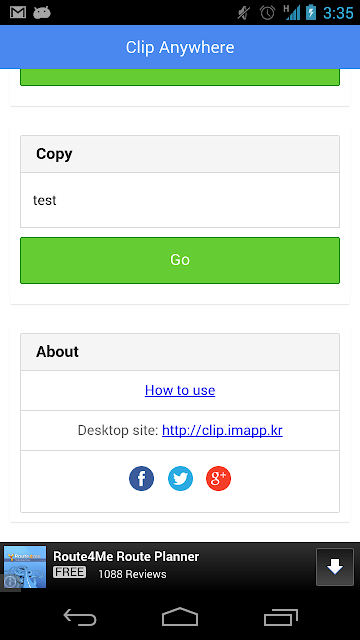The image size is (360, 640).
Task: Tap the Route4Me ad thumbnail
Action: point(25,567)
